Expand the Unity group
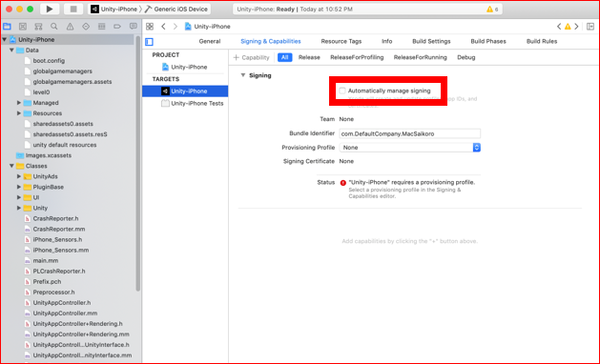The height and width of the screenshot is (364, 600). pyautogui.click(x=19, y=208)
